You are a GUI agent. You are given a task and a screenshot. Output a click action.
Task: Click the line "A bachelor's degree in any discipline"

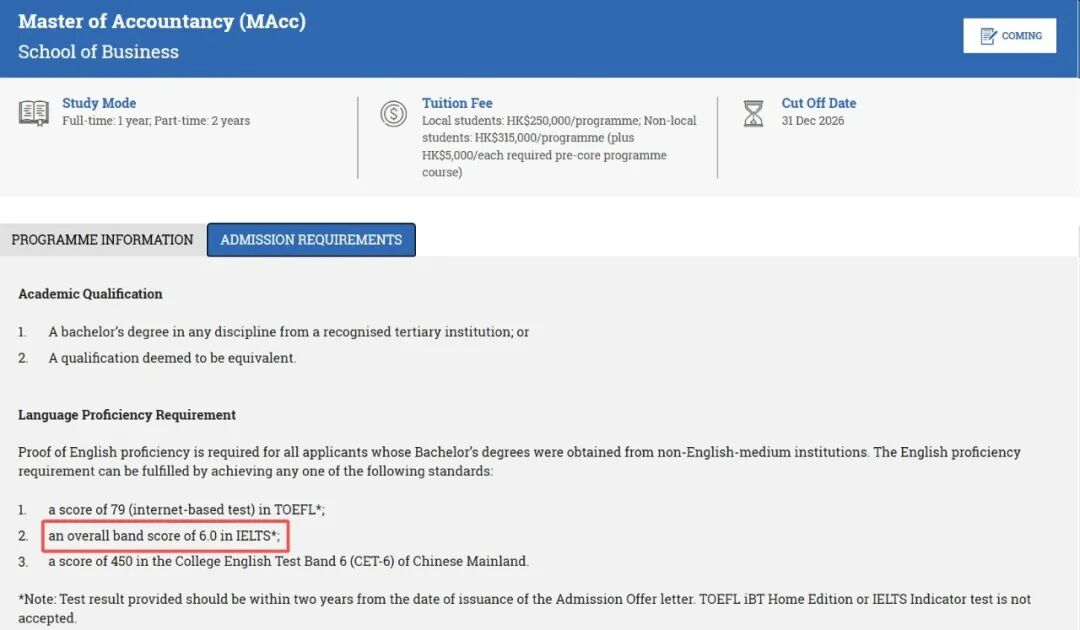tap(289, 332)
